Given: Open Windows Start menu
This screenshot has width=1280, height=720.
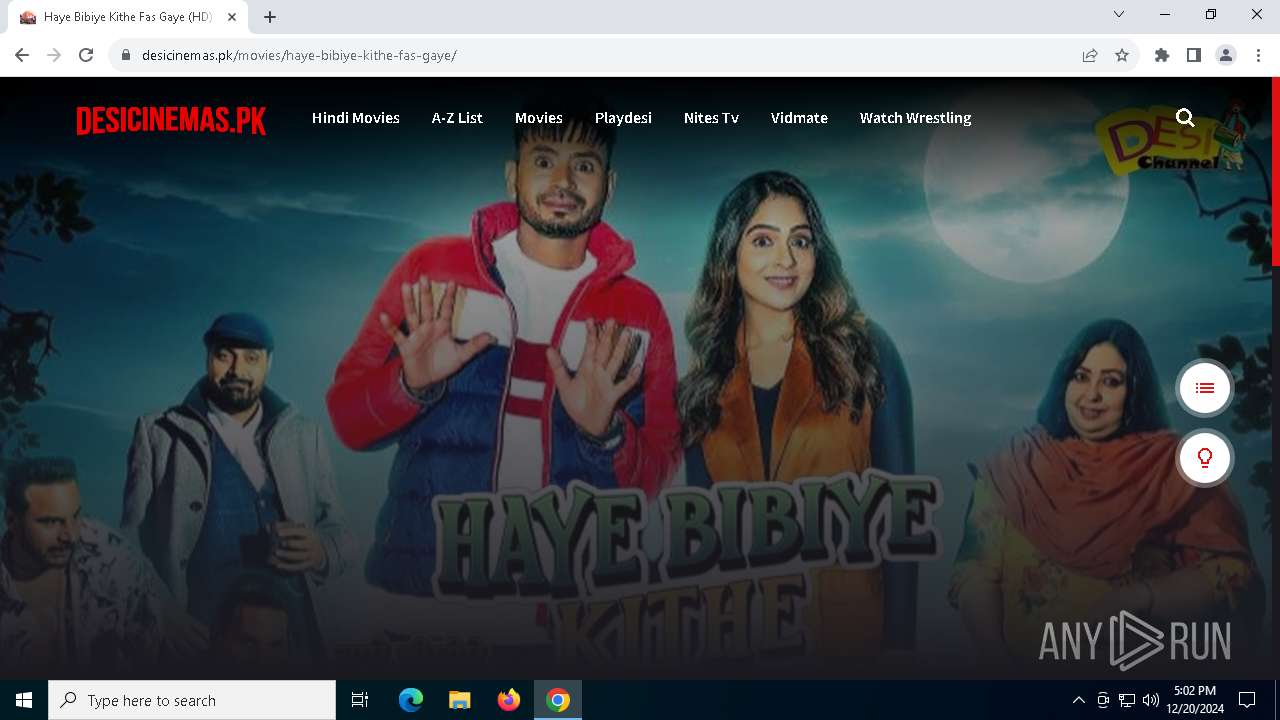Looking at the screenshot, I should pos(24,700).
